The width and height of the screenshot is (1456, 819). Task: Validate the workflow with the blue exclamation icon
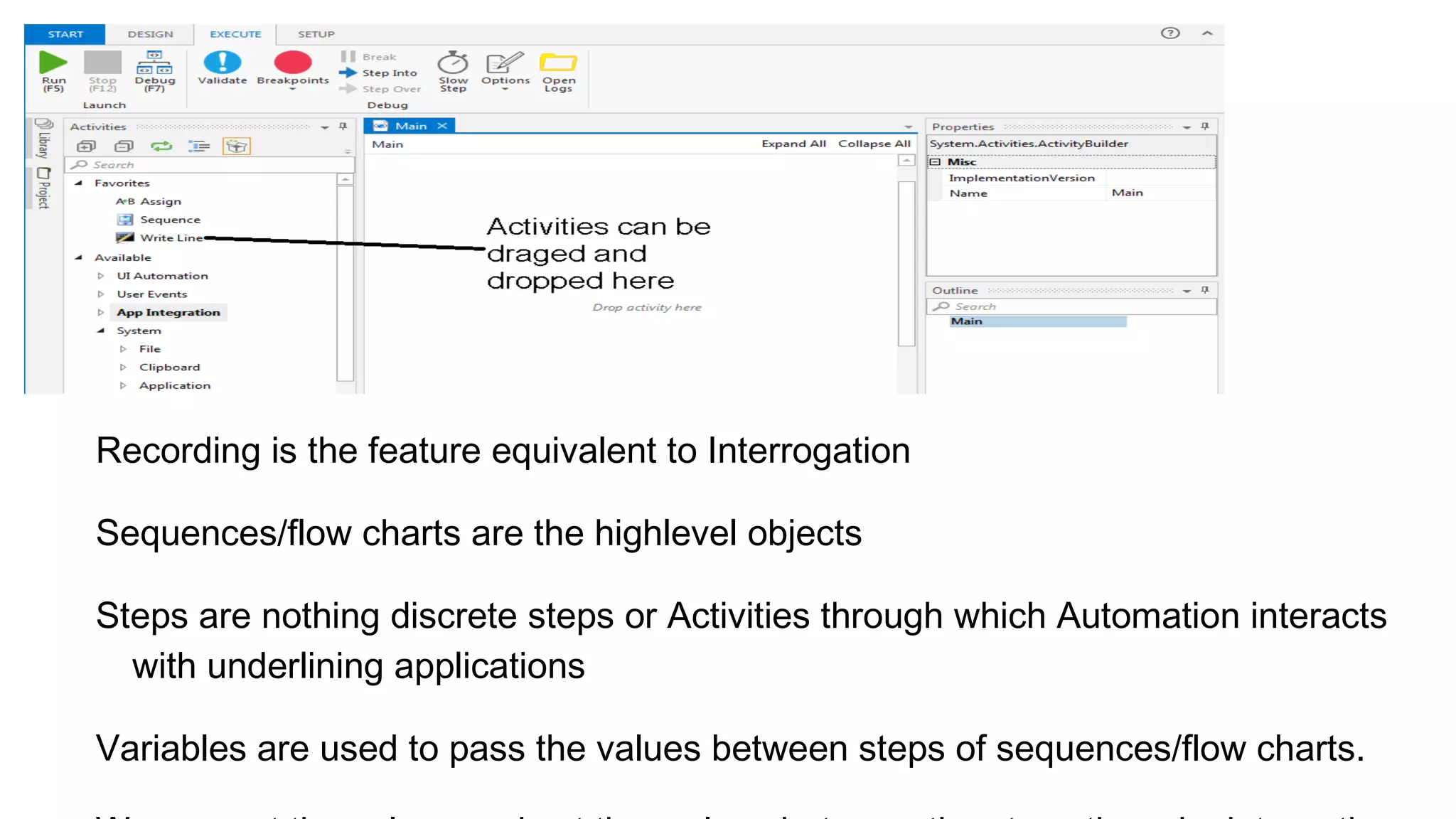(x=223, y=68)
